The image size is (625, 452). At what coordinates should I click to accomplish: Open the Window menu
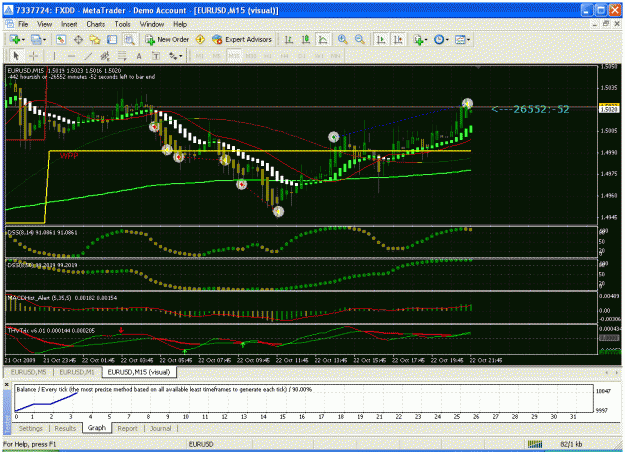coord(152,24)
